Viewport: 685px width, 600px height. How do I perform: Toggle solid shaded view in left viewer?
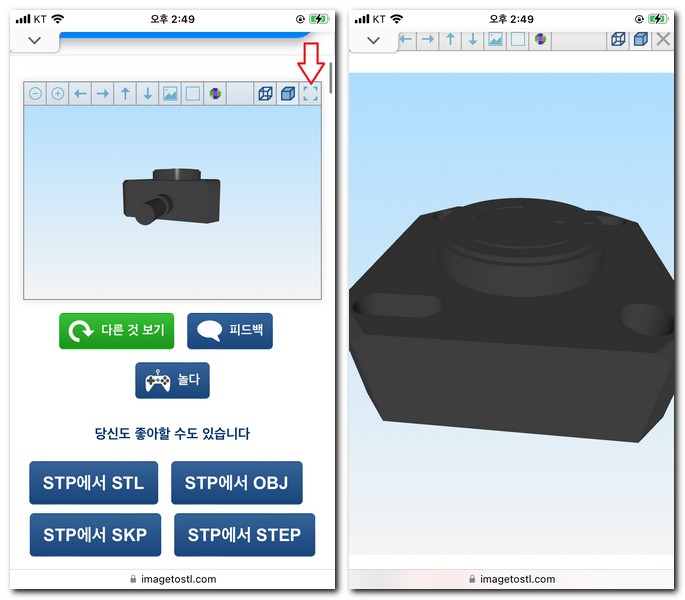click(x=288, y=94)
